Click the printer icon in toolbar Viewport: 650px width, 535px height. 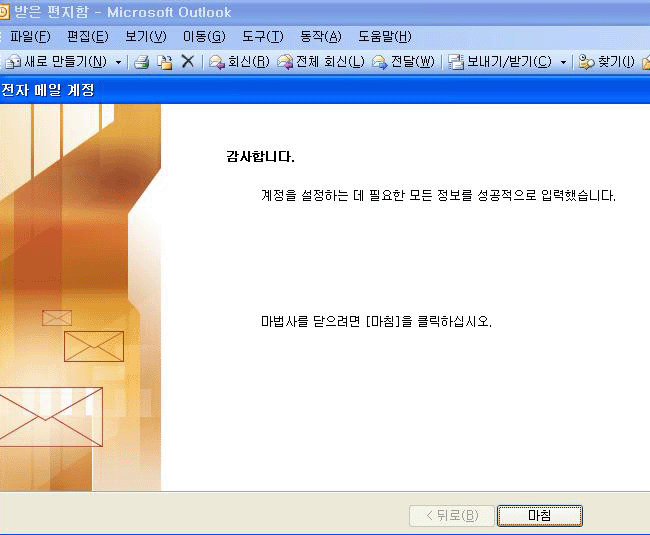[142, 62]
